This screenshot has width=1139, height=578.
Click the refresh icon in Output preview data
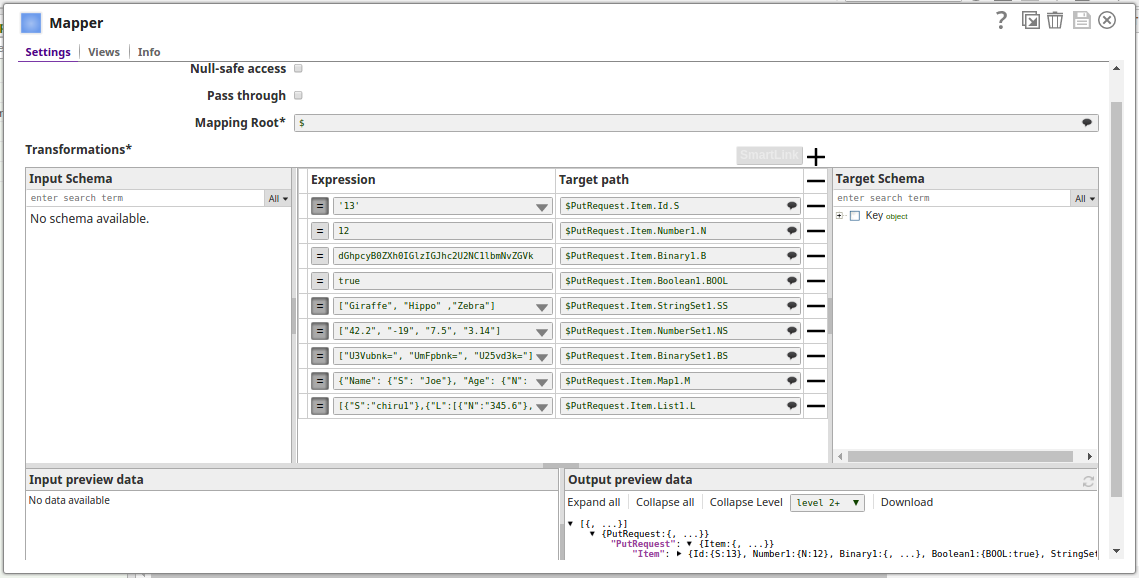pyautogui.click(x=1088, y=481)
